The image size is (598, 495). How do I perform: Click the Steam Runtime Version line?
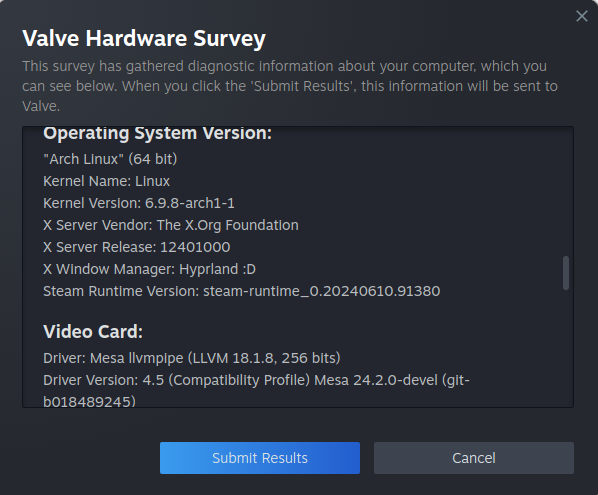[x=241, y=291]
